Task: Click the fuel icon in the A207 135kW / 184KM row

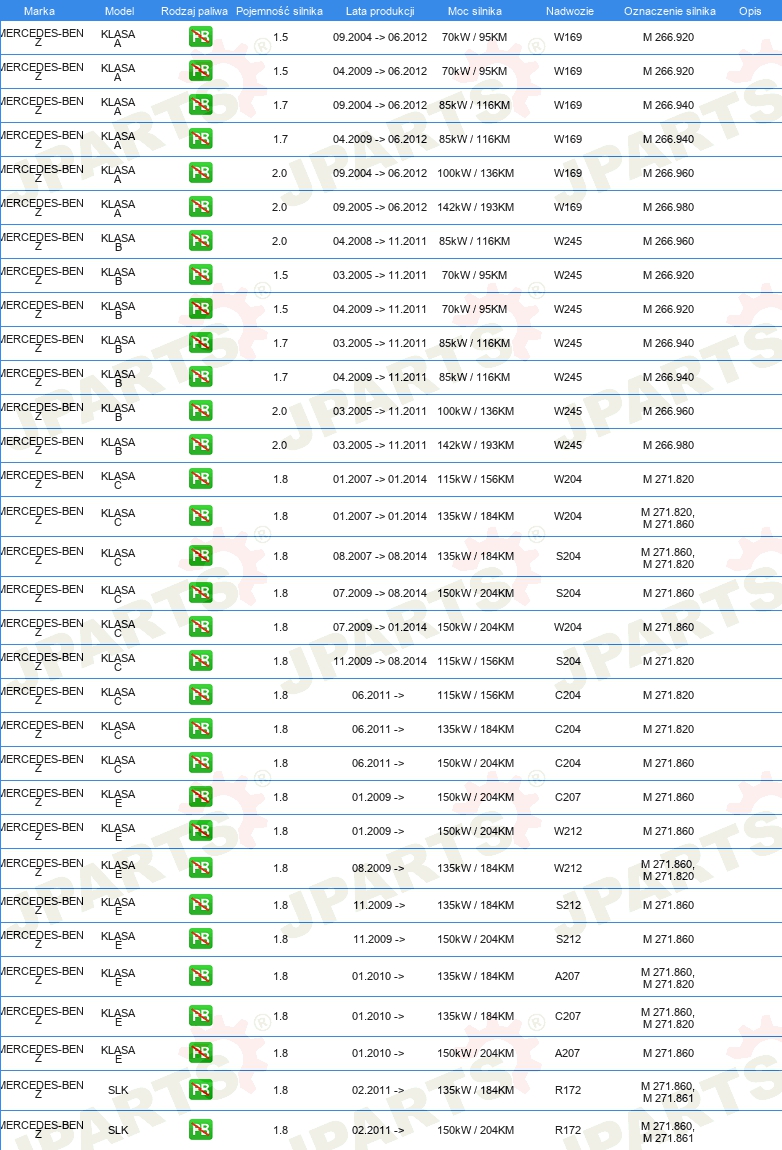Action: 200,975
